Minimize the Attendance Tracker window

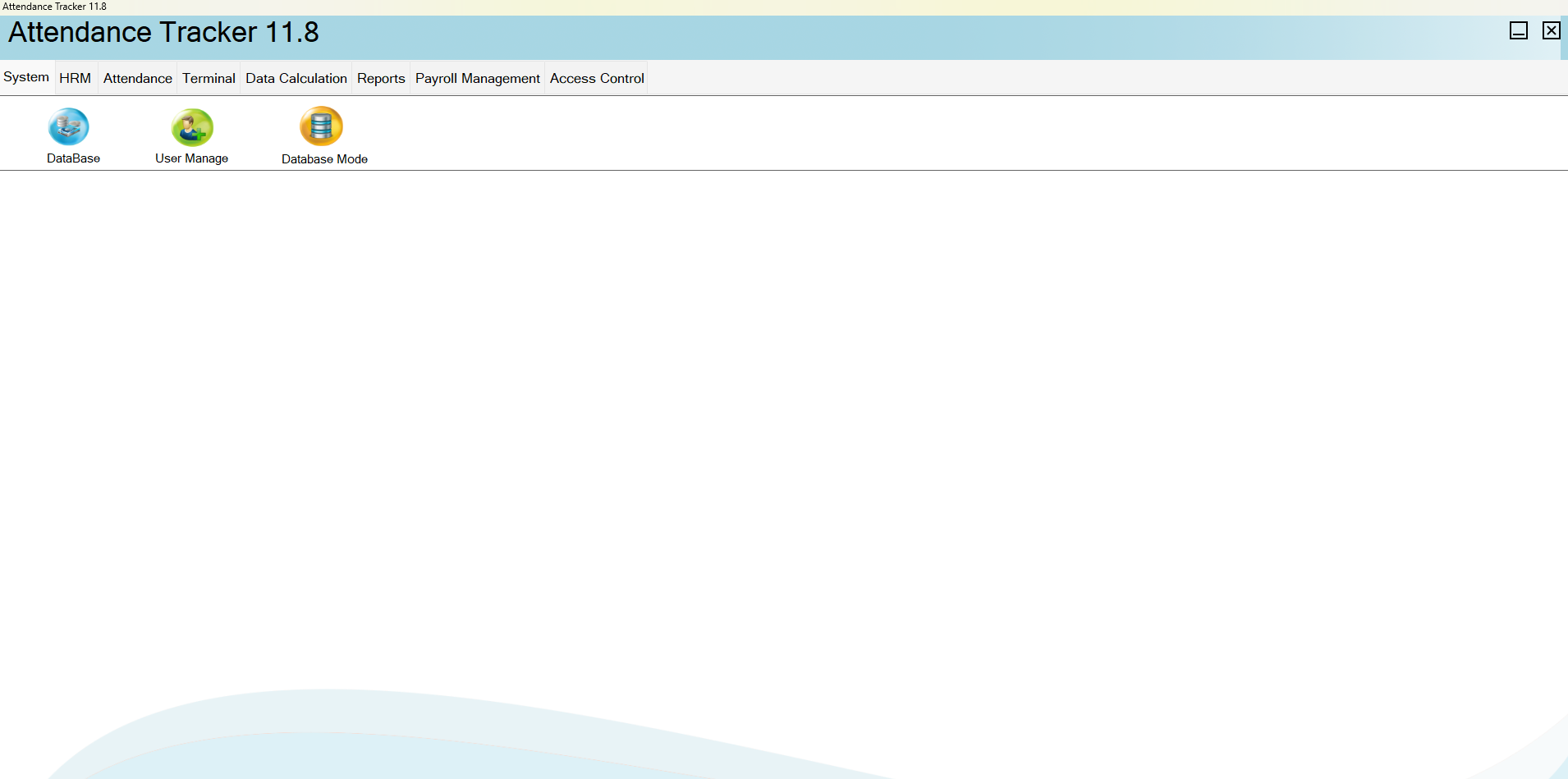pyautogui.click(x=1518, y=31)
